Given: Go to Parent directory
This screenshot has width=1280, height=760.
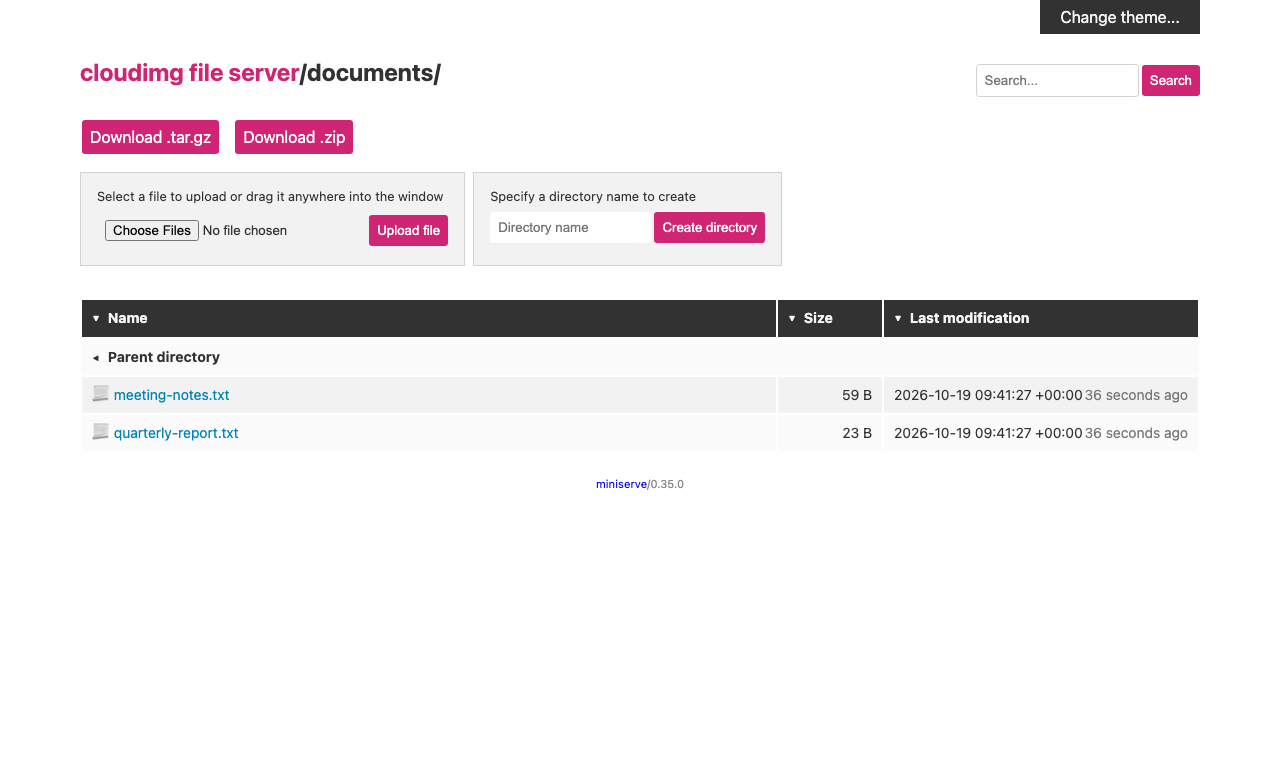Looking at the screenshot, I should pyautogui.click(x=164, y=357).
